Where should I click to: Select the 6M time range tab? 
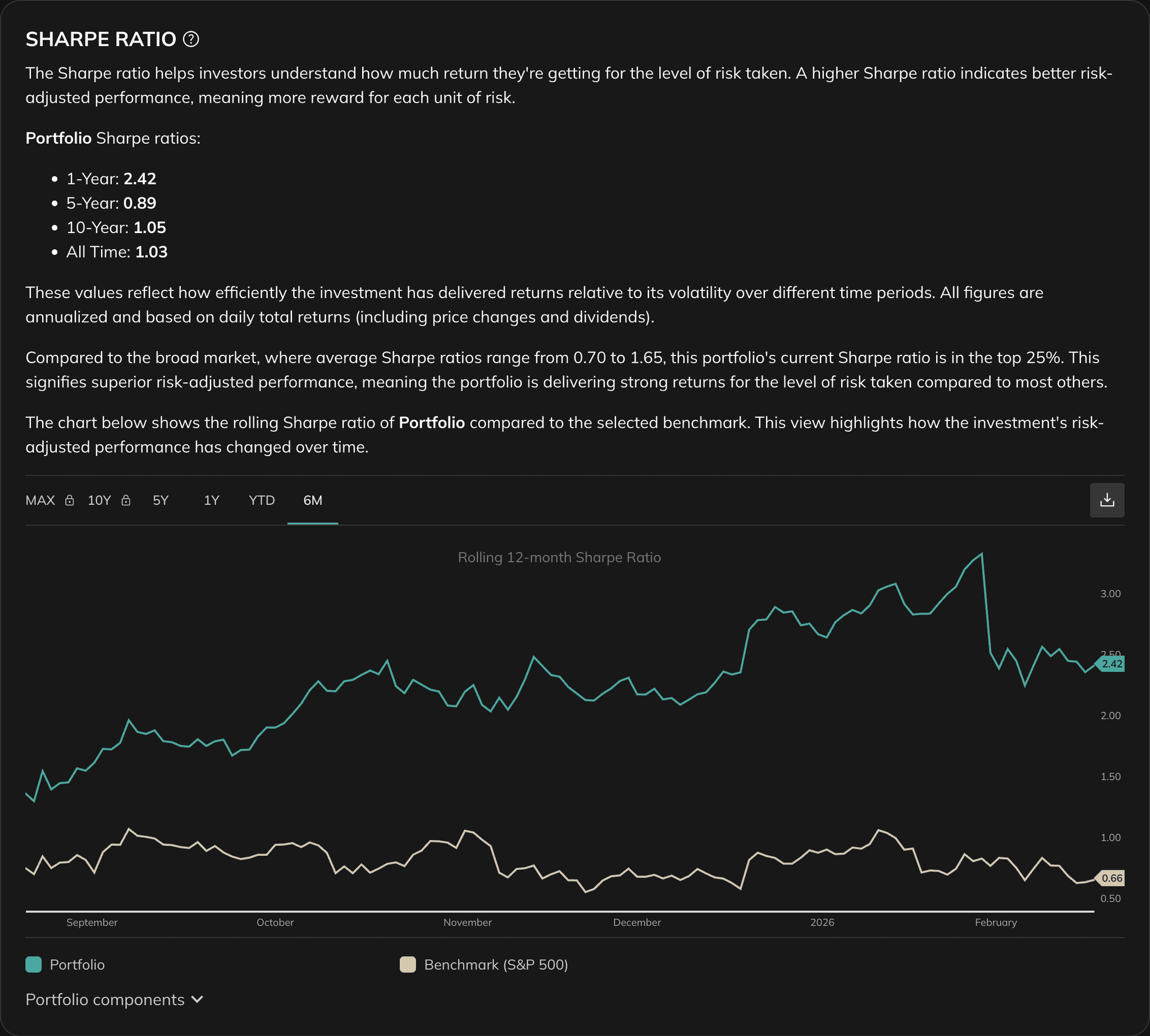[312, 500]
